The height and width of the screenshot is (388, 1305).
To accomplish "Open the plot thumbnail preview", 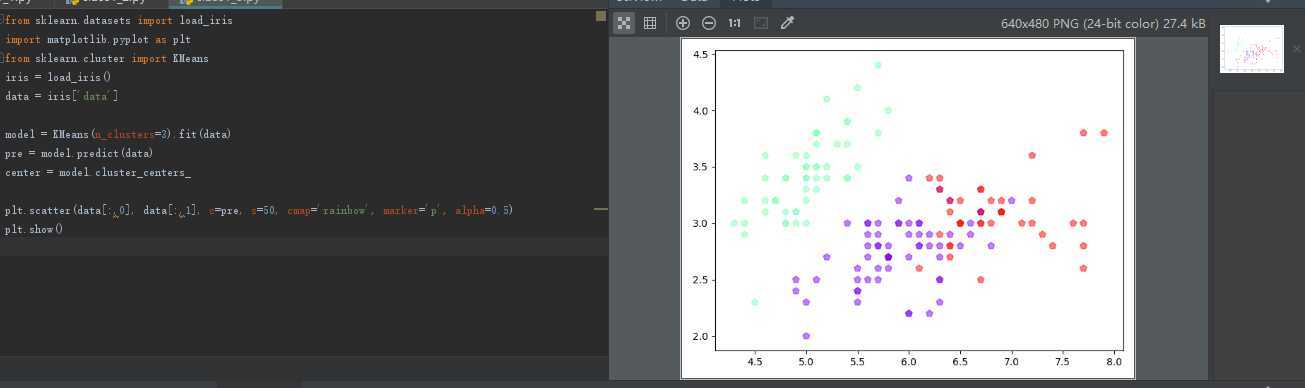I will click(x=1251, y=49).
